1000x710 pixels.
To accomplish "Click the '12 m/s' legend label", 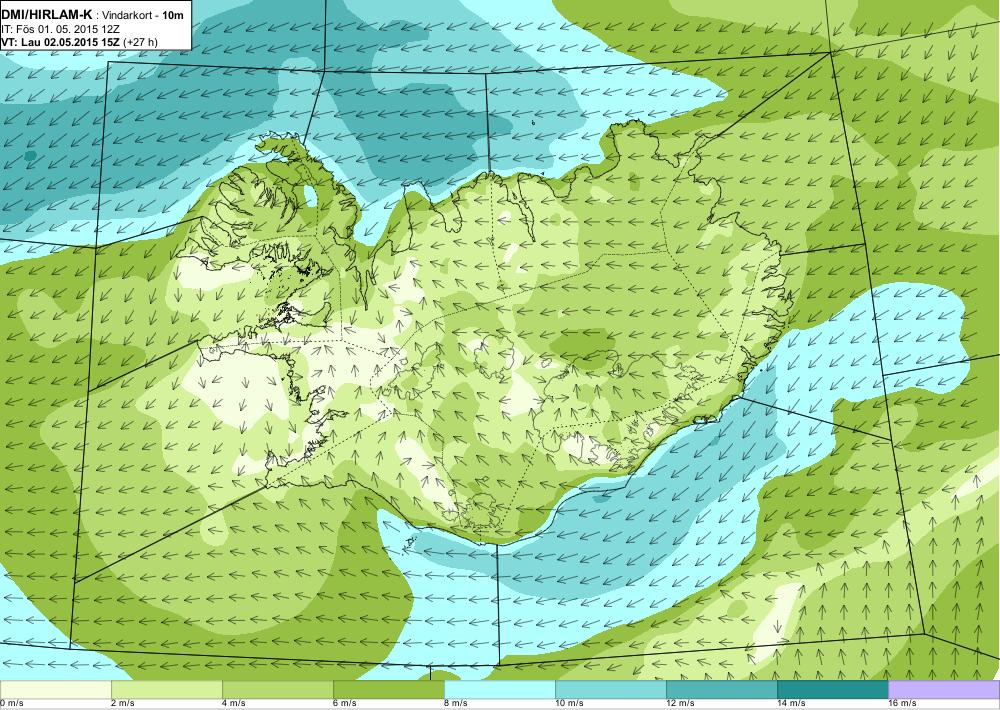I will coord(680,704).
